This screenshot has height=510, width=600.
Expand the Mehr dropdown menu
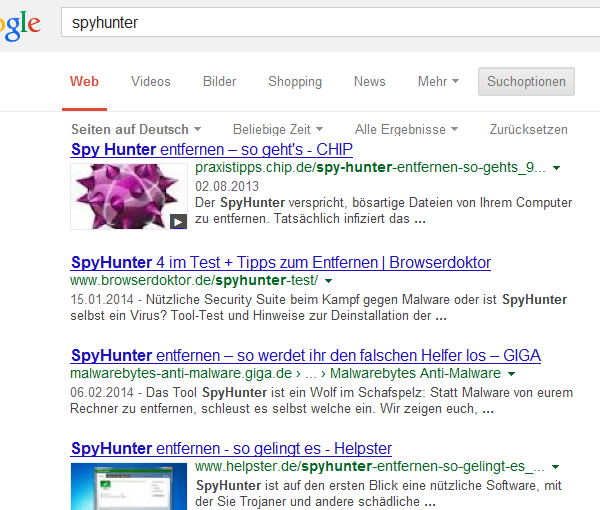click(x=438, y=81)
